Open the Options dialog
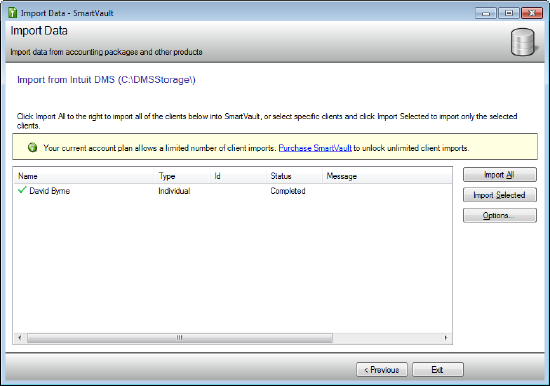This screenshot has height=386, width=550. coord(499,215)
